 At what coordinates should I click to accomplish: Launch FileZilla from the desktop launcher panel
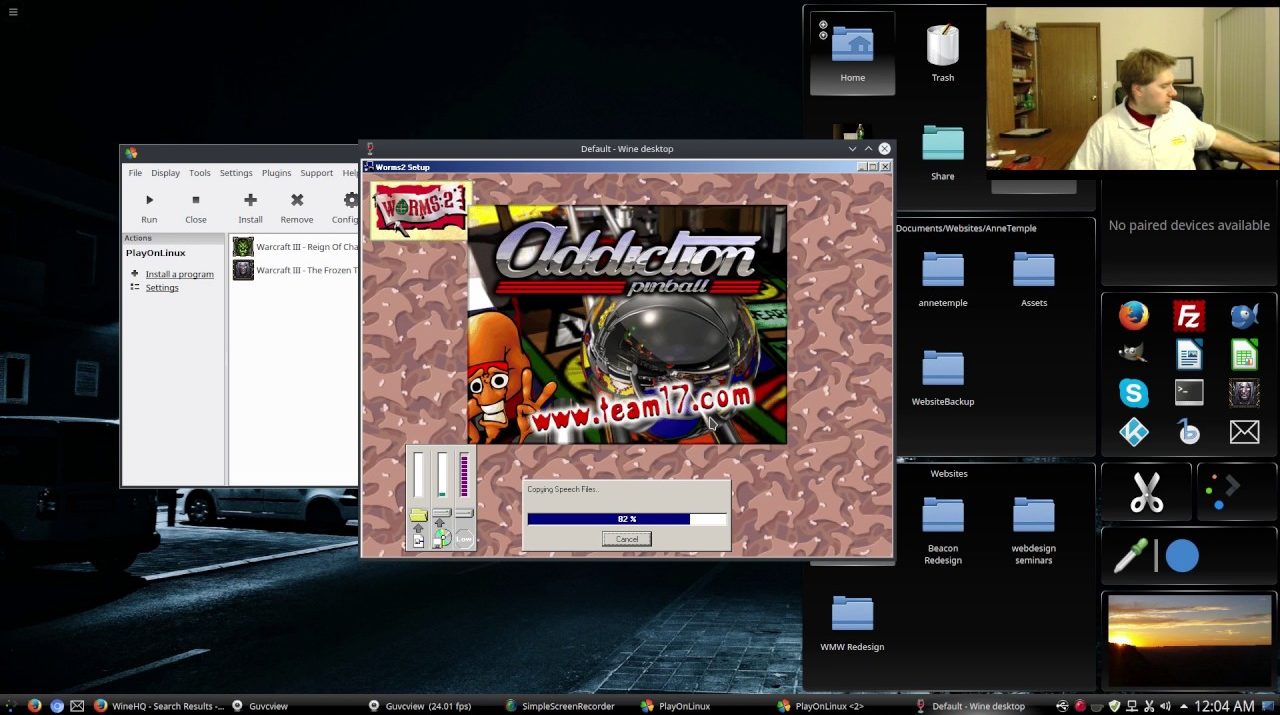click(x=1188, y=317)
